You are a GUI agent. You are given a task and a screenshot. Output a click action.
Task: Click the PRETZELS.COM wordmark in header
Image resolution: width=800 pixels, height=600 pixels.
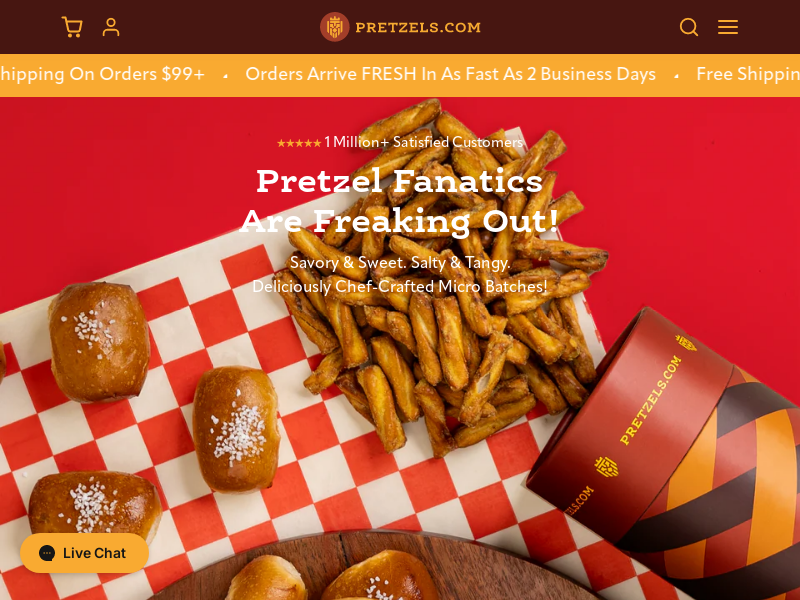click(x=418, y=28)
